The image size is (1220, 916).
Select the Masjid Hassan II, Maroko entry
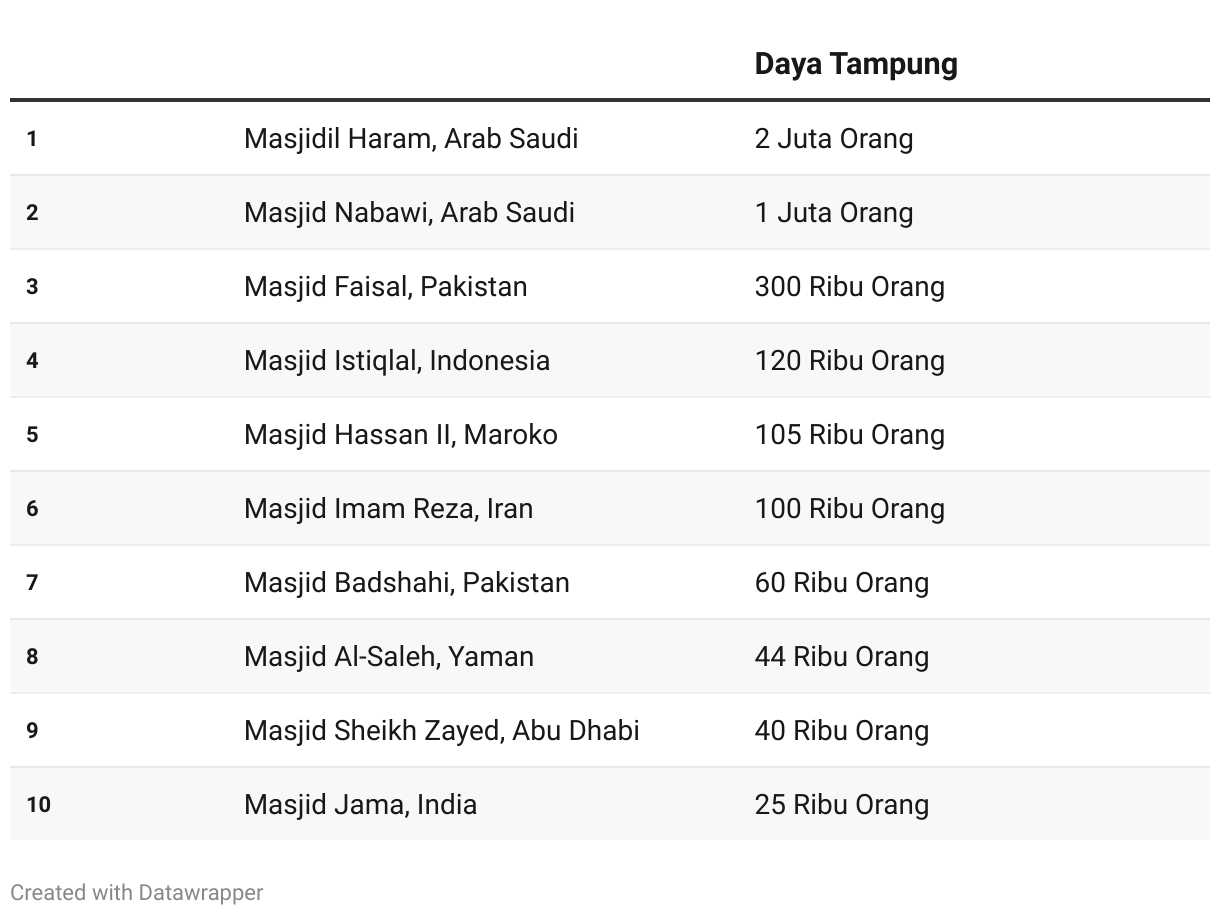tap(401, 434)
